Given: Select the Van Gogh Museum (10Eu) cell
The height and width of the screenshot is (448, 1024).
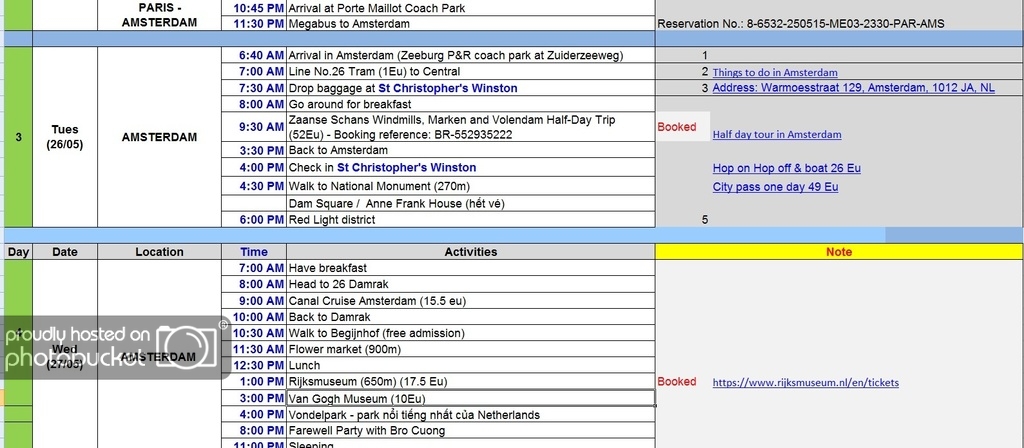Looking at the screenshot, I should click(470, 398).
